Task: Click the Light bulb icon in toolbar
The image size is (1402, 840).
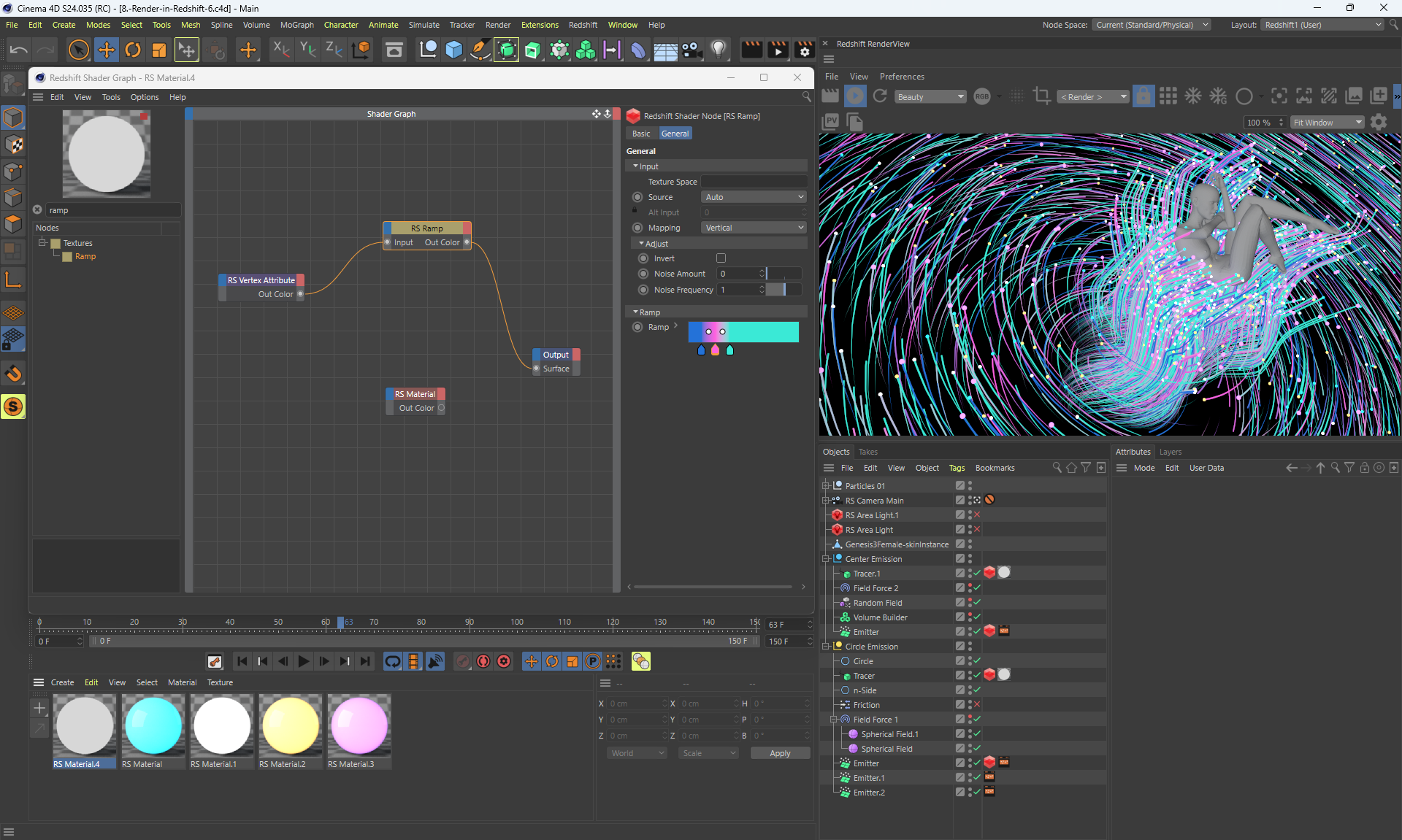Action: tap(719, 50)
